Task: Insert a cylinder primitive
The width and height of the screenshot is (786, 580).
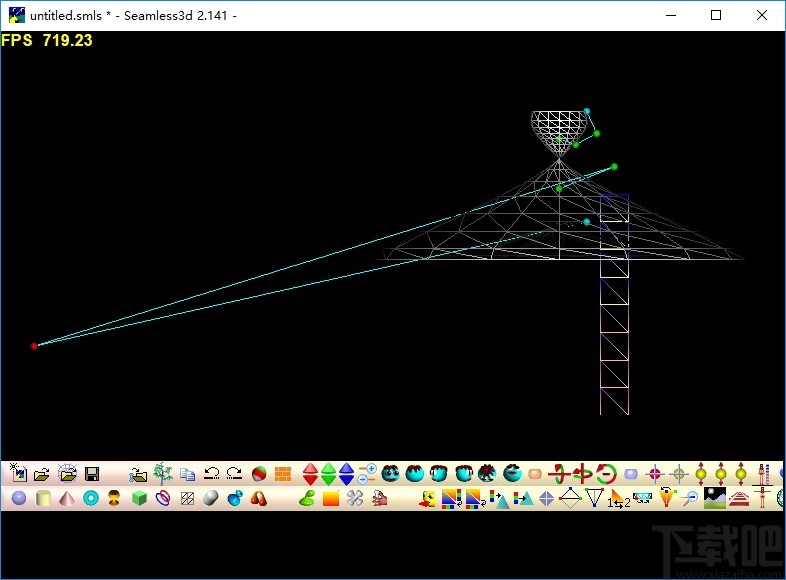Action: (x=44, y=499)
